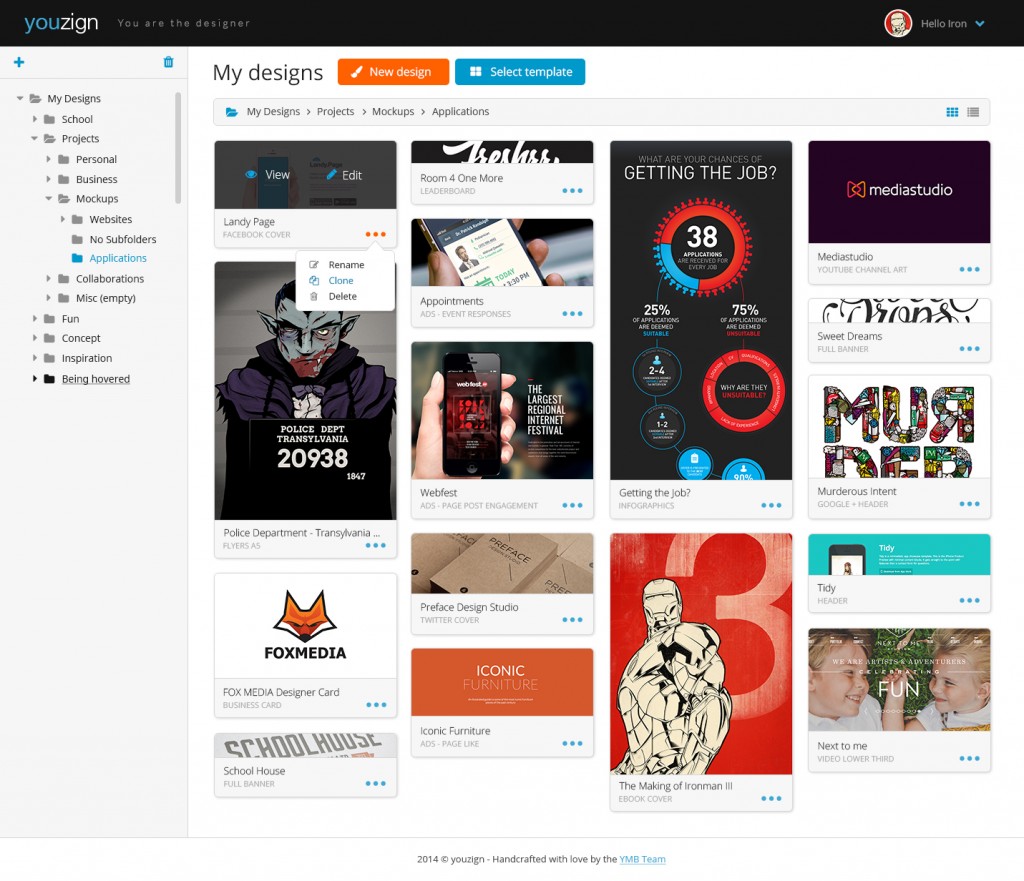Image resolution: width=1024 pixels, height=881 pixels.
Task: Click the New design button
Action: pos(392,71)
